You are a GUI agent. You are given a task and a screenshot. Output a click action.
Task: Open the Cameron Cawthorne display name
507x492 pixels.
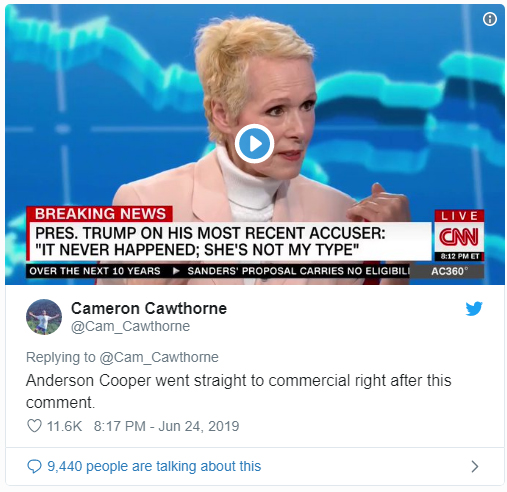point(149,308)
